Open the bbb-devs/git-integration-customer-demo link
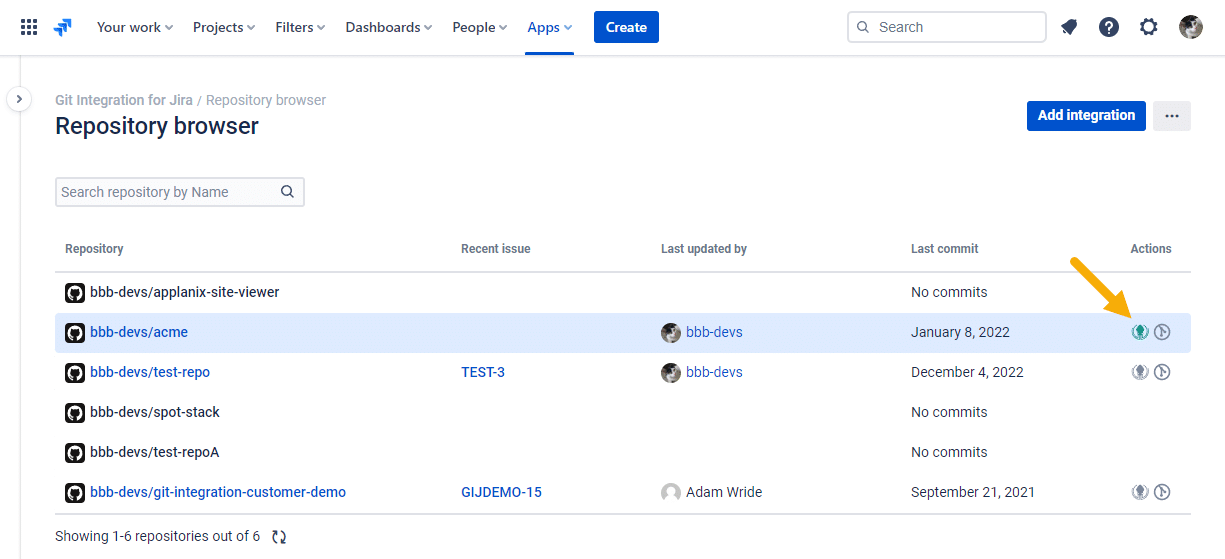The image size is (1225, 559). coord(218,492)
